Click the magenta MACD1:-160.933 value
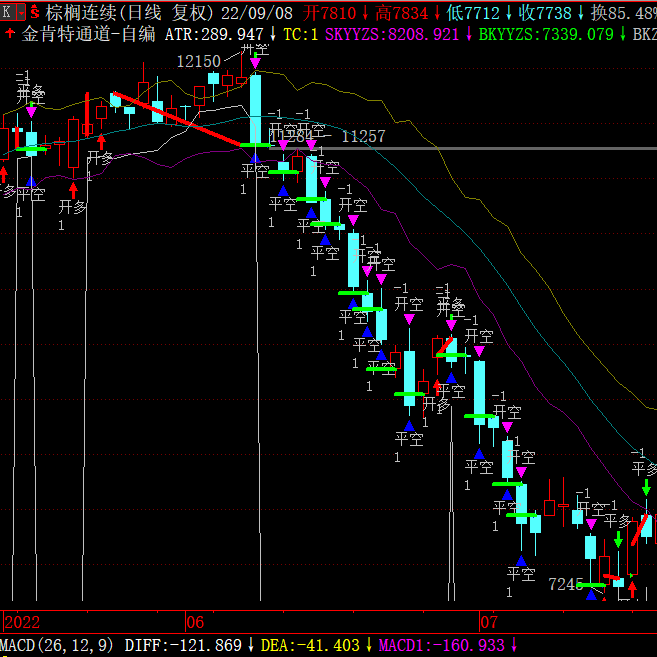 click(442, 645)
